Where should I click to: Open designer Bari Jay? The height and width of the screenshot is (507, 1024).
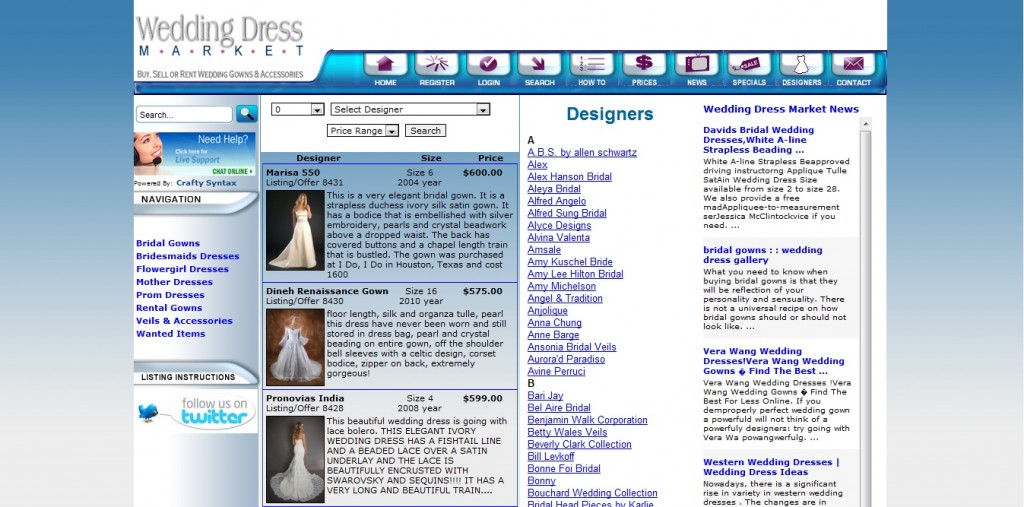[x=545, y=396]
